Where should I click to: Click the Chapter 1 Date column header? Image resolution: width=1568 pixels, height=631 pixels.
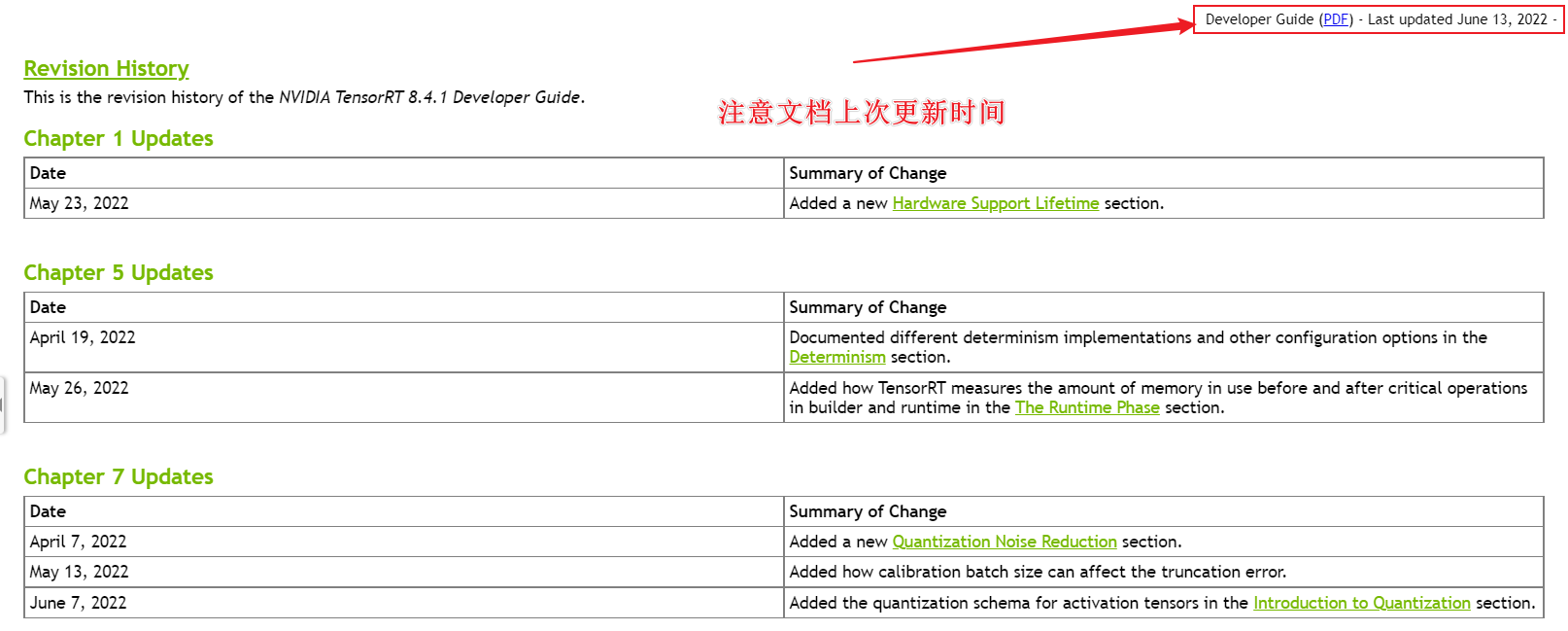pos(404,173)
